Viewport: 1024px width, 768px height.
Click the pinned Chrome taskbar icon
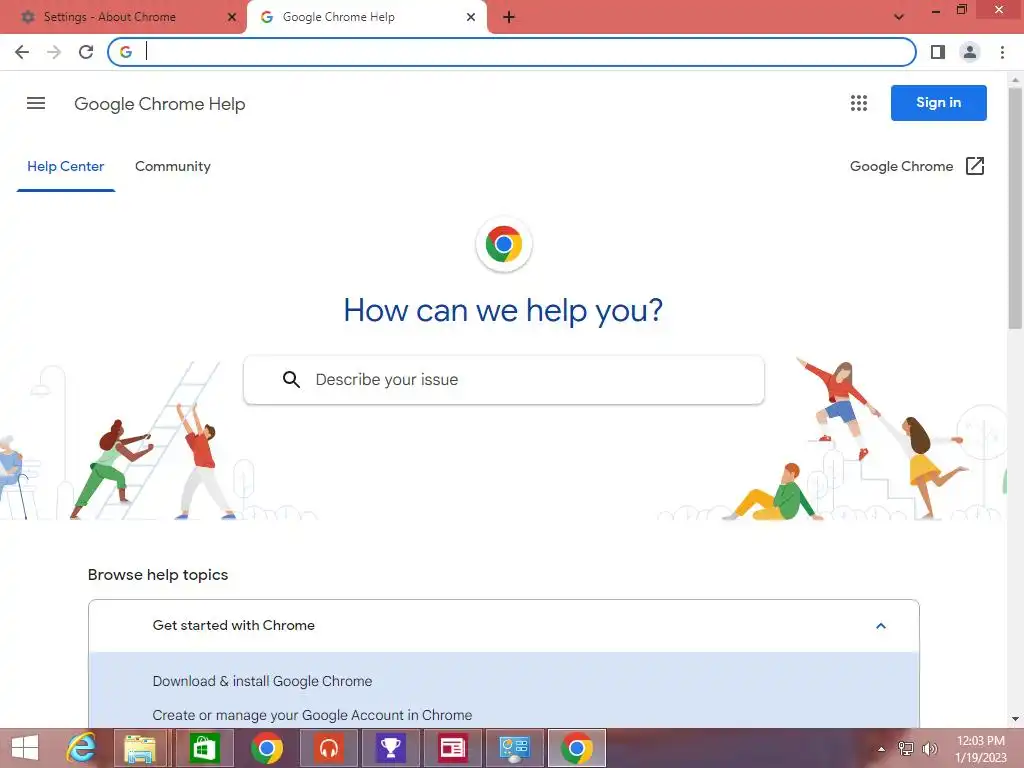pyautogui.click(x=266, y=748)
